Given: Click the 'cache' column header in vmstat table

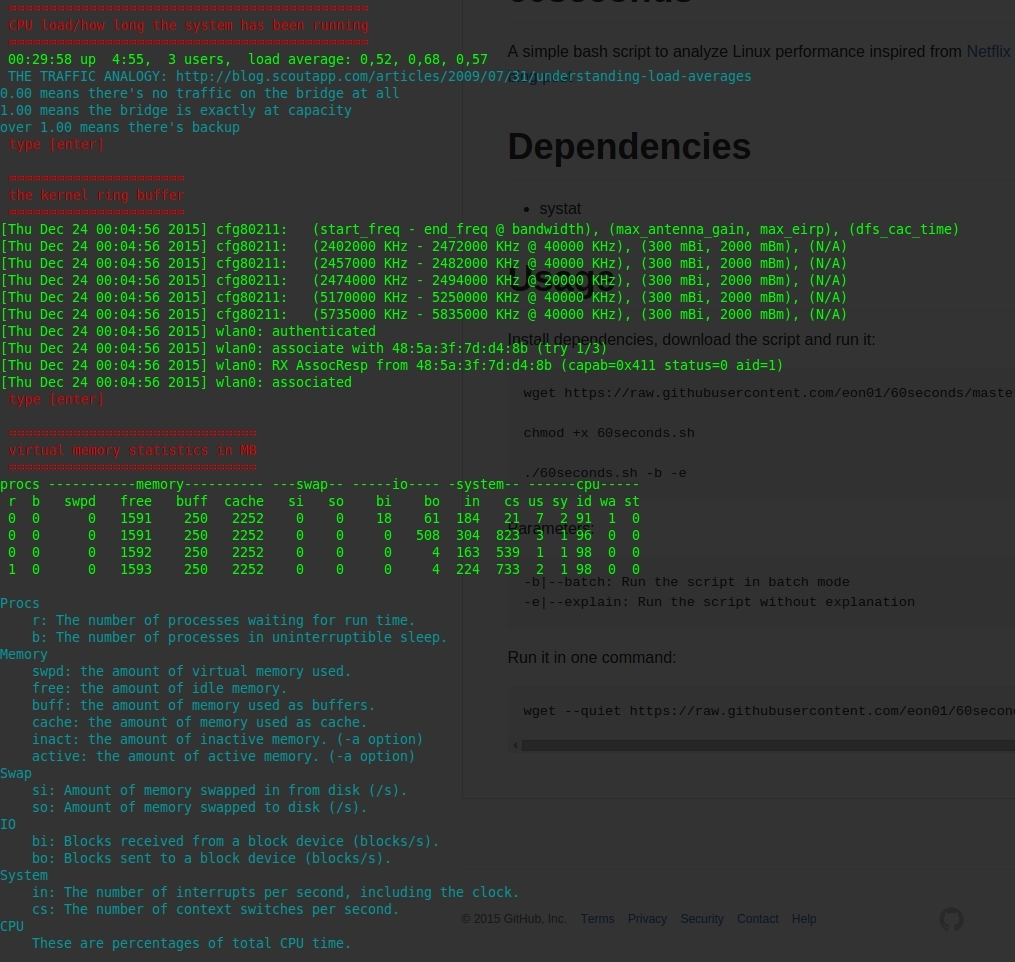Looking at the screenshot, I should pyautogui.click(x=244, y=502).
